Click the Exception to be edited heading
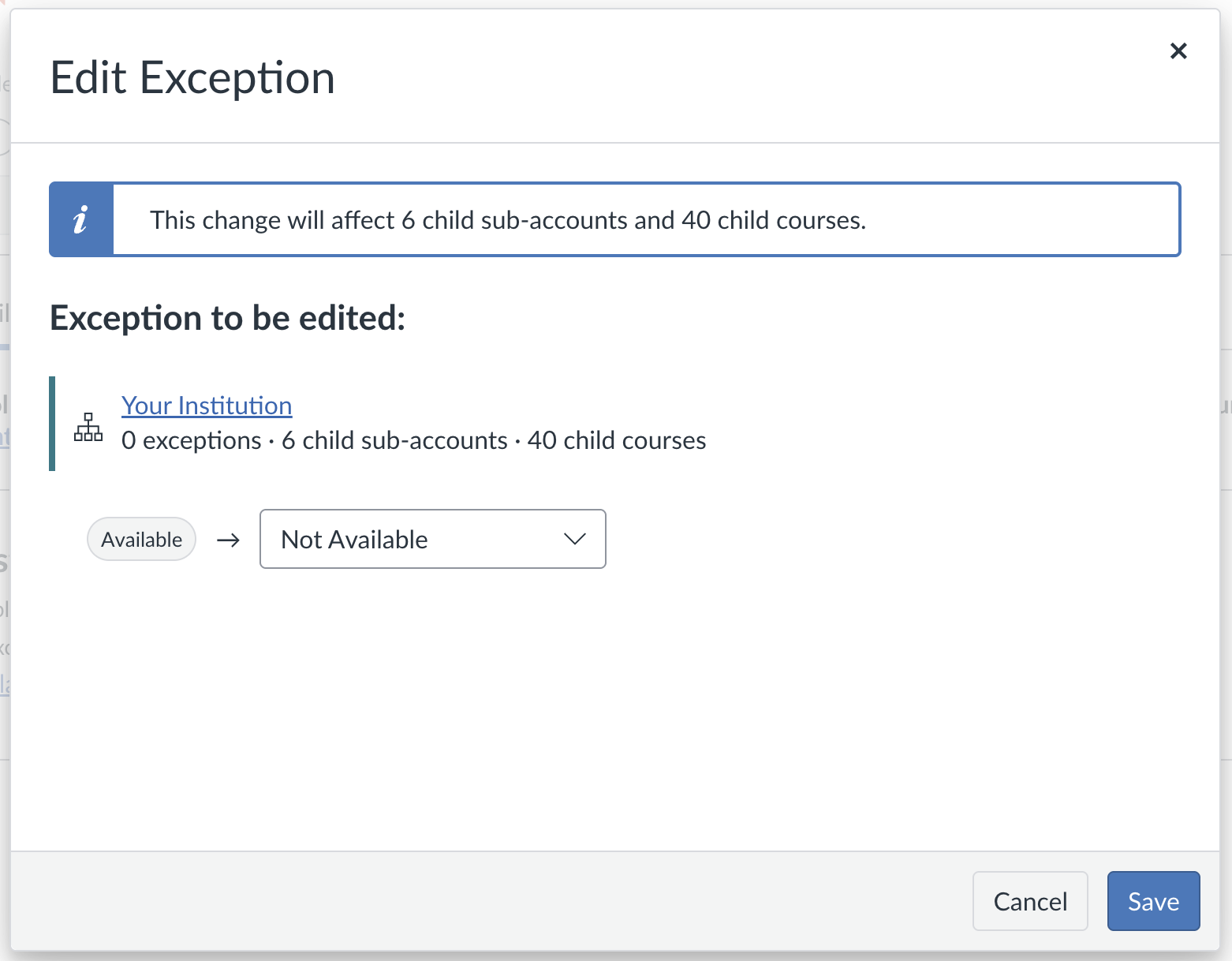Screen dimensions: 1232x961 (x=227, y=318)
